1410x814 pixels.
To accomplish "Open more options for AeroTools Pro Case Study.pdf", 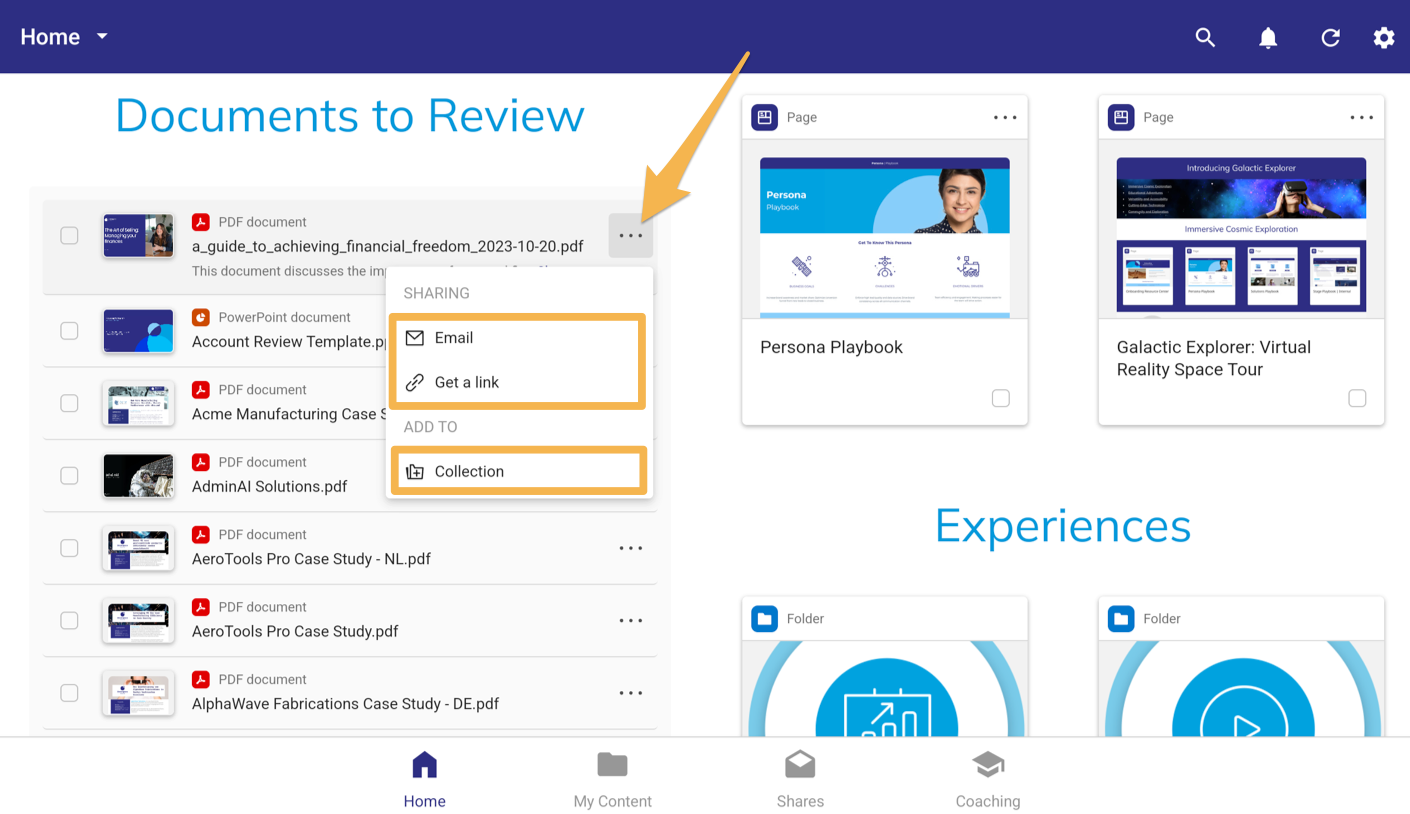I will click(630, 621).
